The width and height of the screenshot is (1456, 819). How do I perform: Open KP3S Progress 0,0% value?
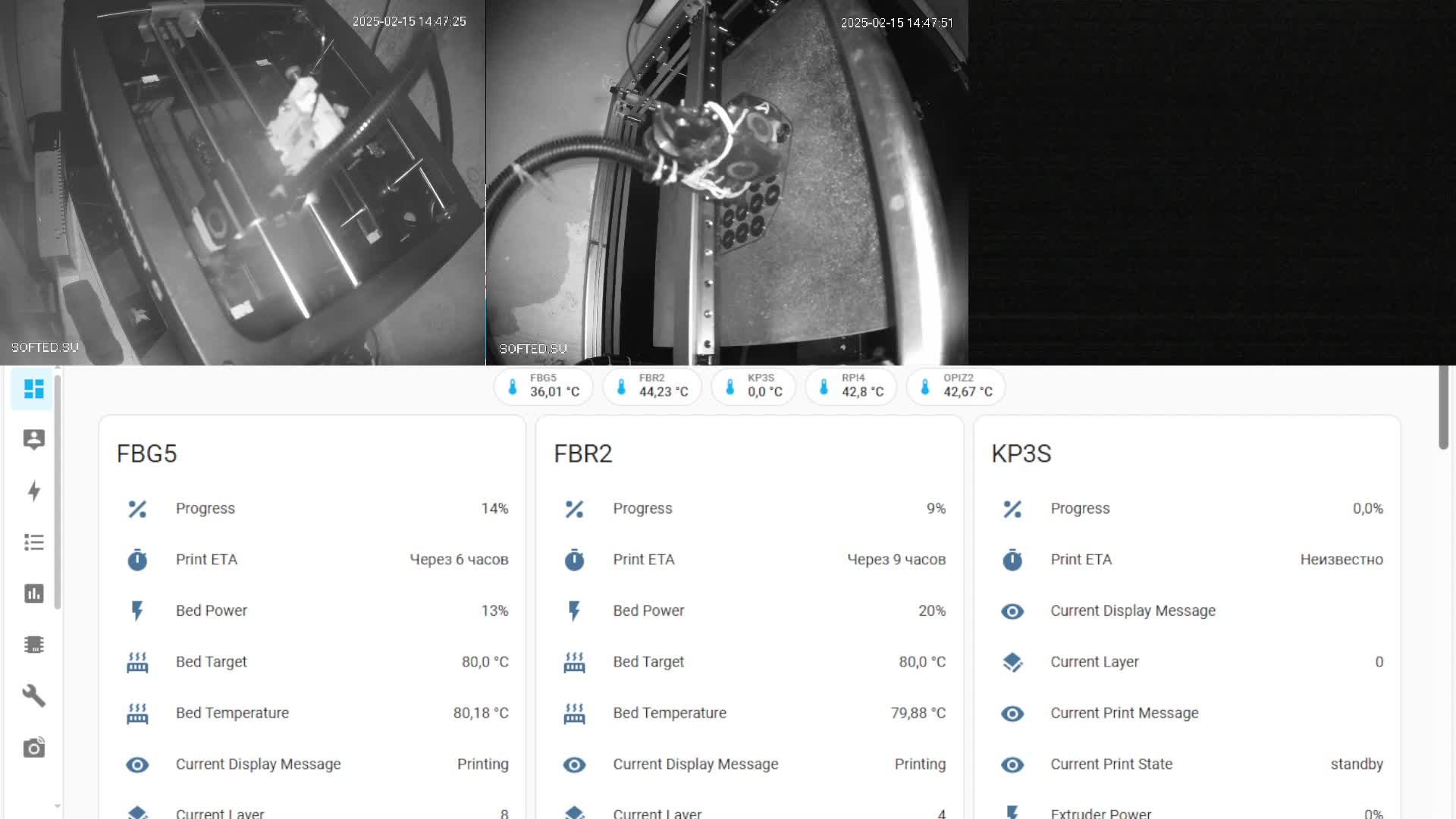(1368, 508)
